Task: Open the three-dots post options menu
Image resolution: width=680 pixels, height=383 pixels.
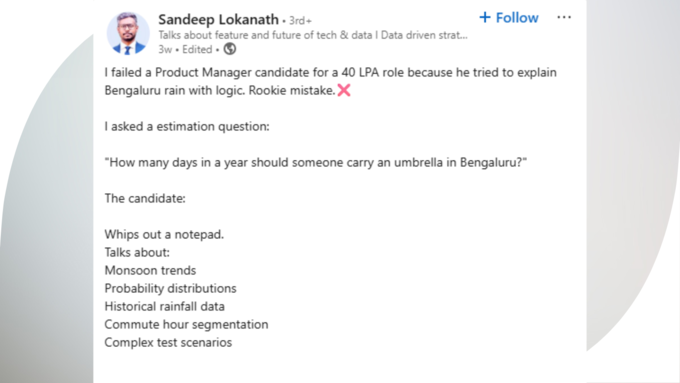Action: (564, 17)
